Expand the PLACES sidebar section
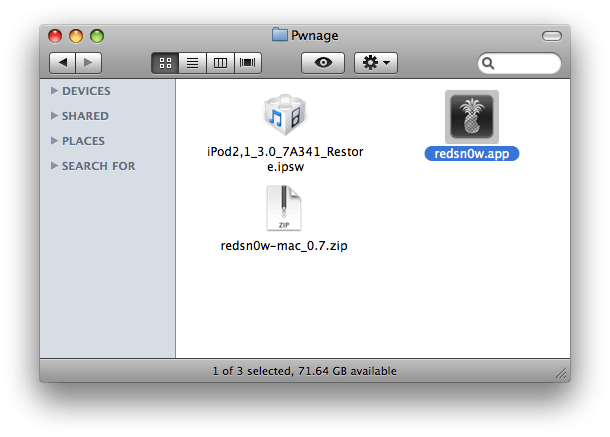The height and width of the screenshot is (437, 610). click(x=54, y=140)
